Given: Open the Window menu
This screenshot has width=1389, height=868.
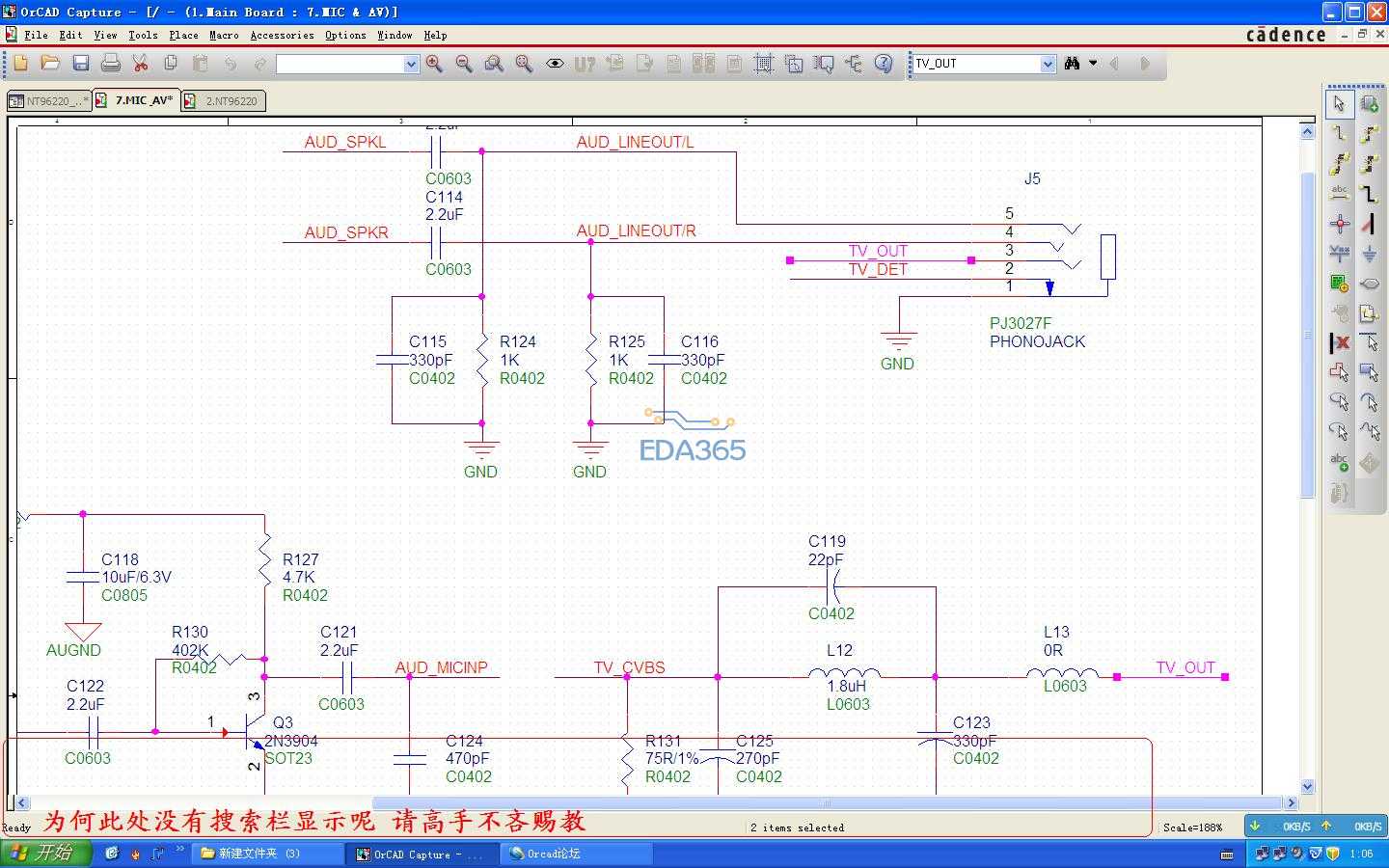Looking at the screenshot, I should [x=395, y=35].
